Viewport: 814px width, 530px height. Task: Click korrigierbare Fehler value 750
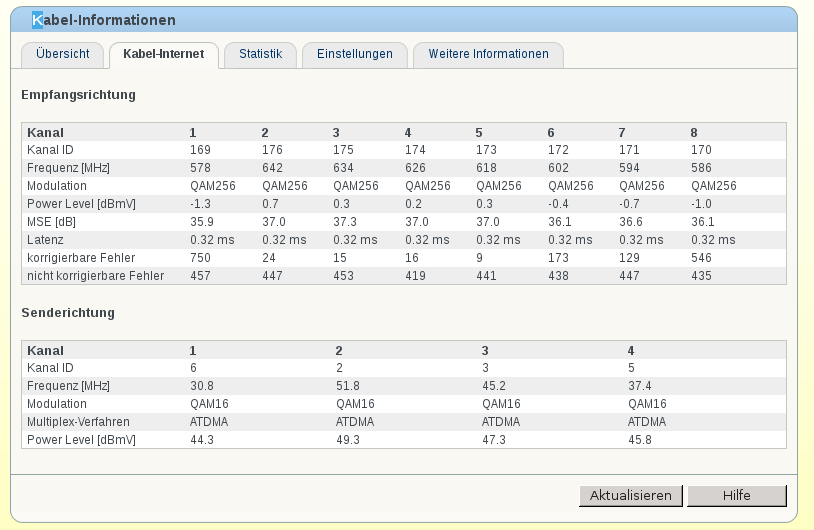point(200,258)
